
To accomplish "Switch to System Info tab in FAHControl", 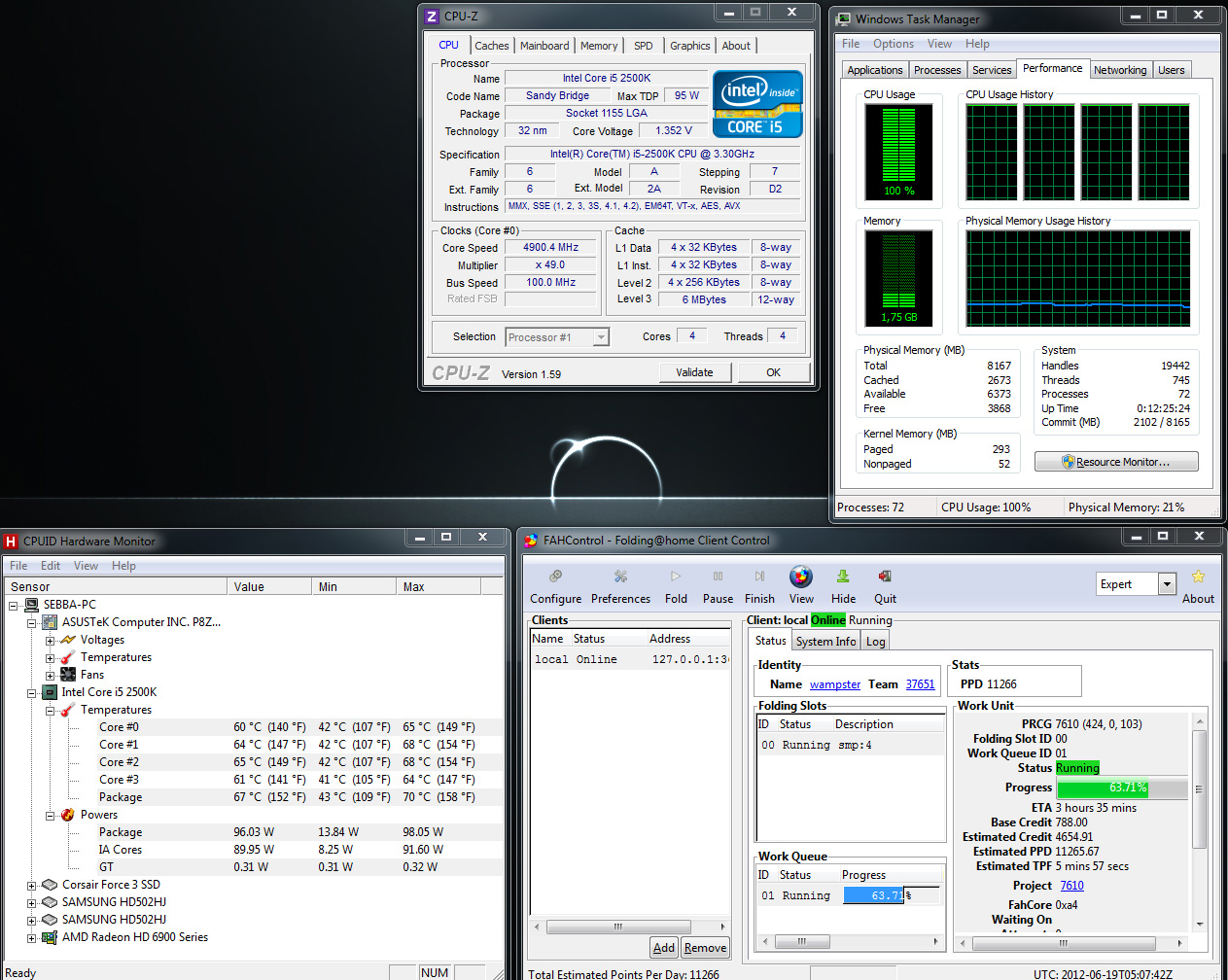I will tap(826, 642).
